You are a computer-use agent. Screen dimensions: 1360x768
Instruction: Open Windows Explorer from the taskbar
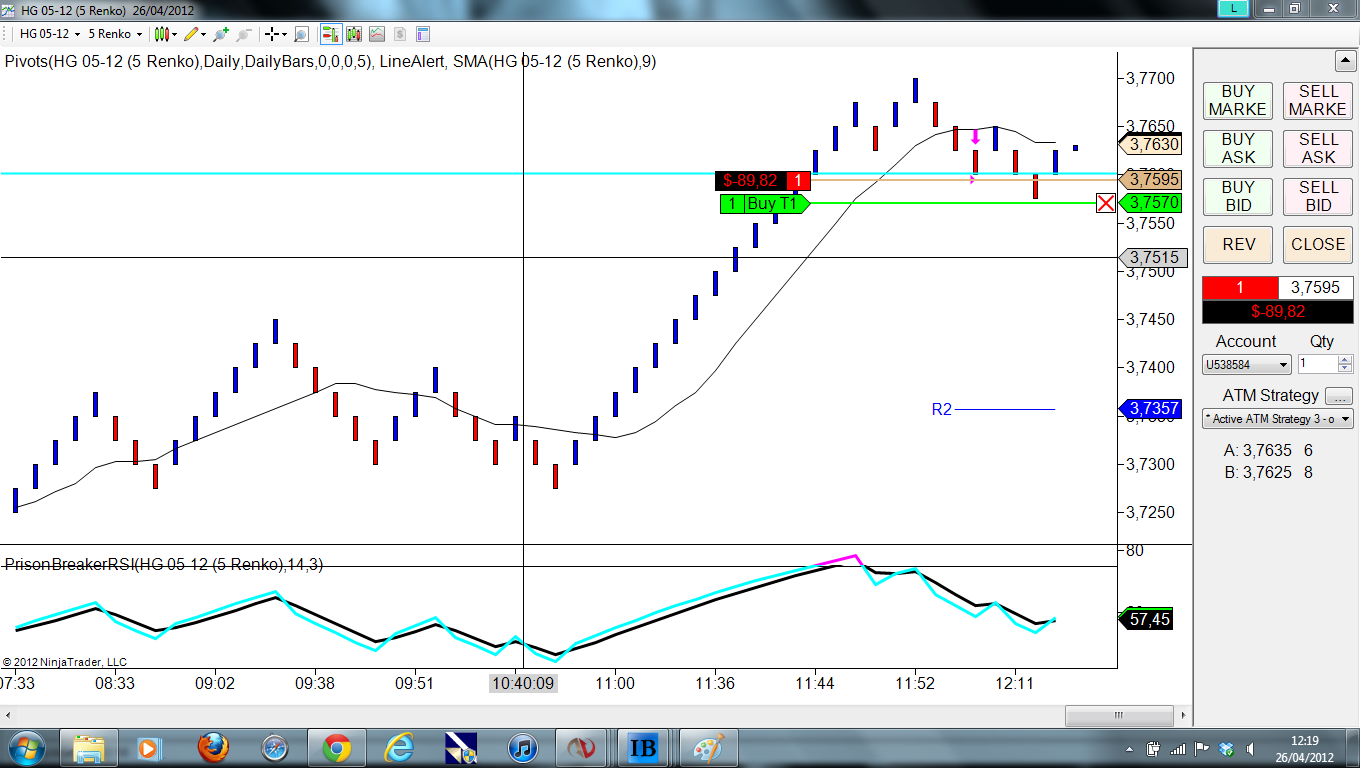[89, 747]
